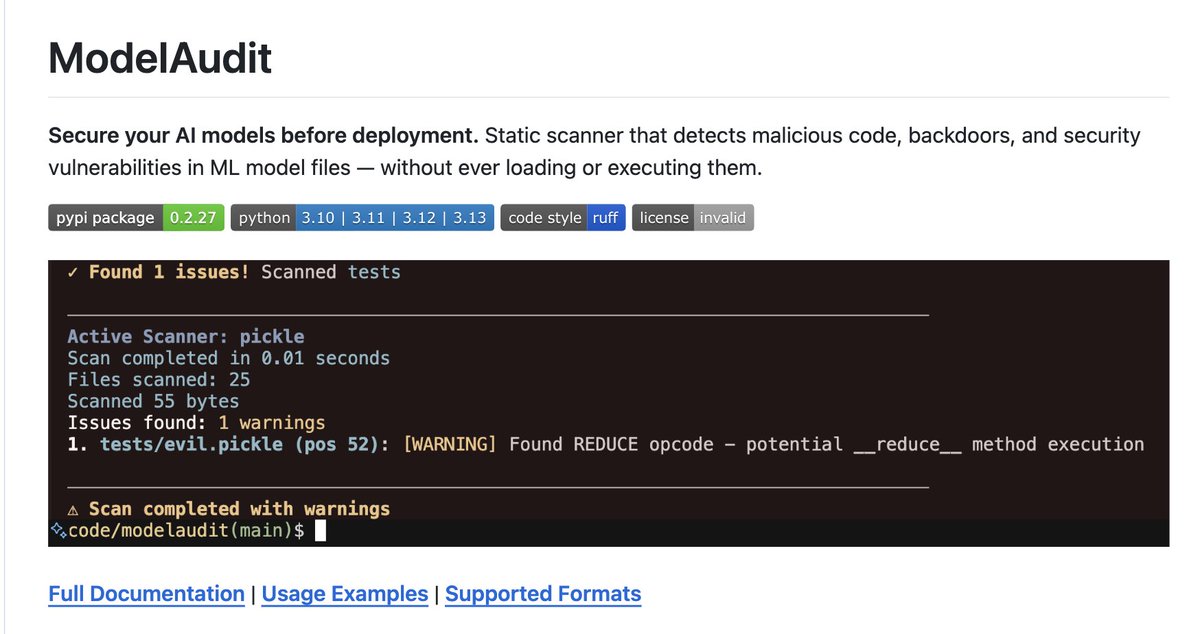Click the sparkle icon at the shell prompt
The width and height of the screenshot is (1200, 634).
[x=57, y=531]
